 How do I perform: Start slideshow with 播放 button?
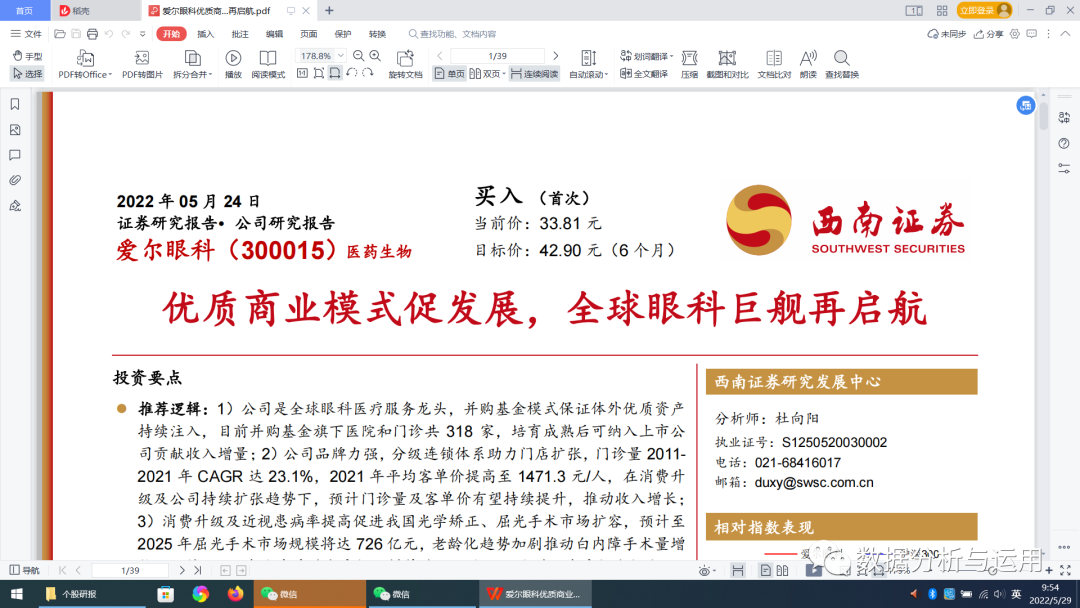[x=233, y=65]
